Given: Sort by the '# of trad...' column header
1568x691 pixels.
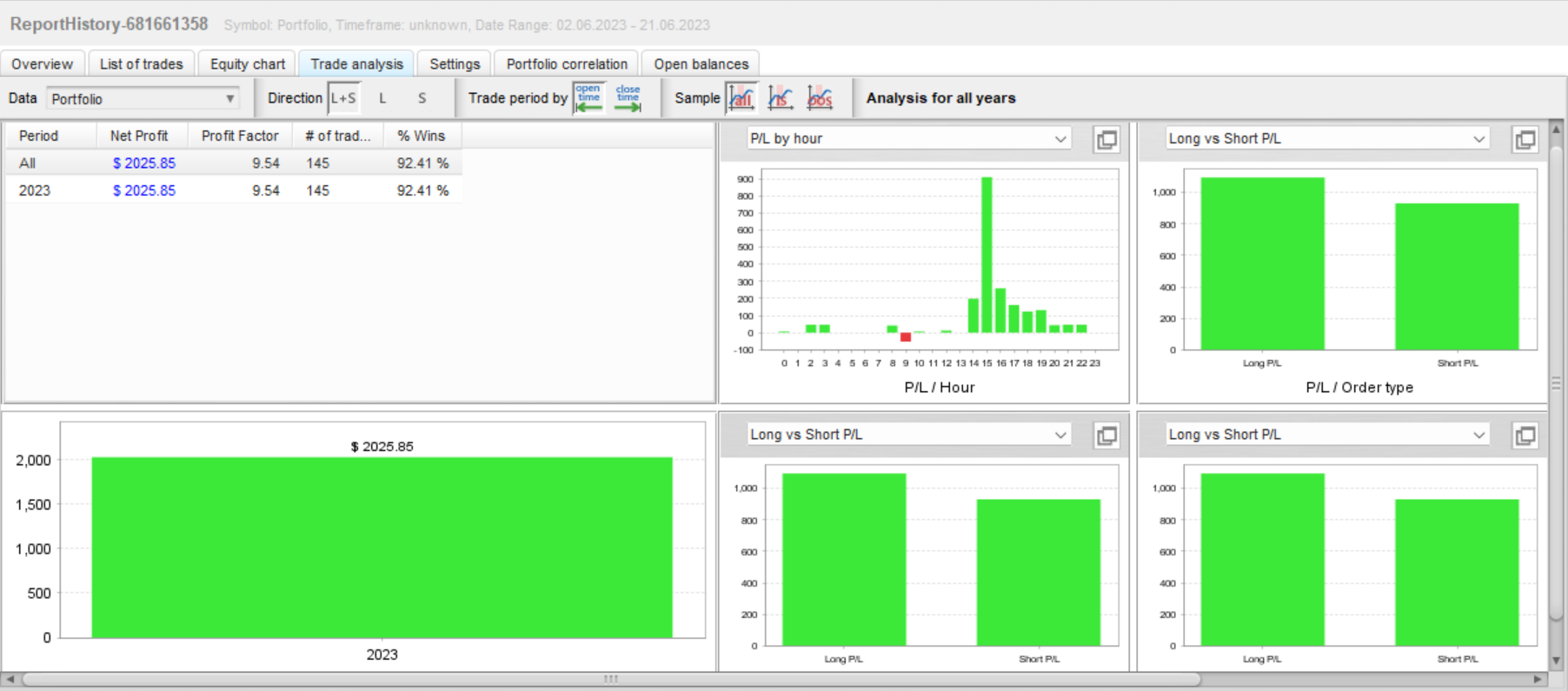Looking at the screenshot, I should 338,136.
